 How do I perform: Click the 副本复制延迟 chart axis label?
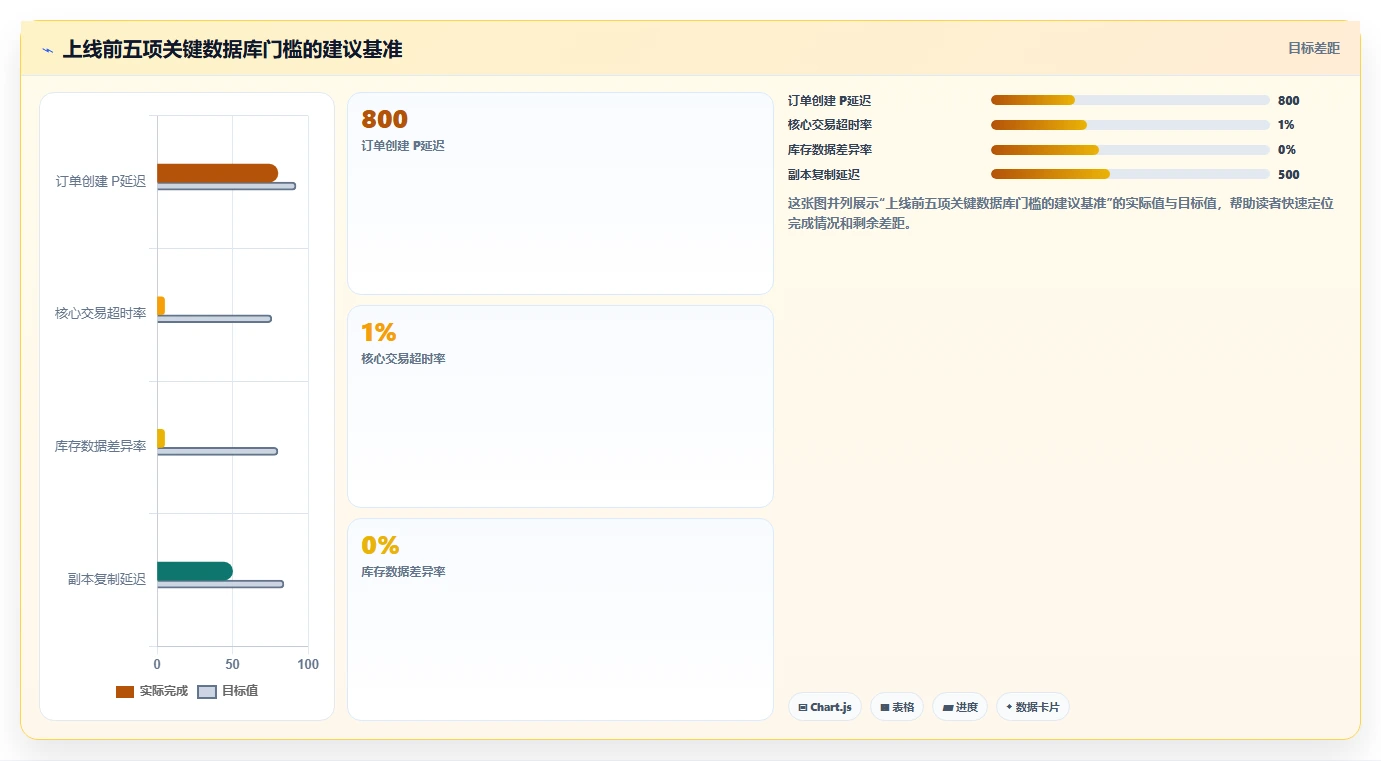[x=107, y=579]
